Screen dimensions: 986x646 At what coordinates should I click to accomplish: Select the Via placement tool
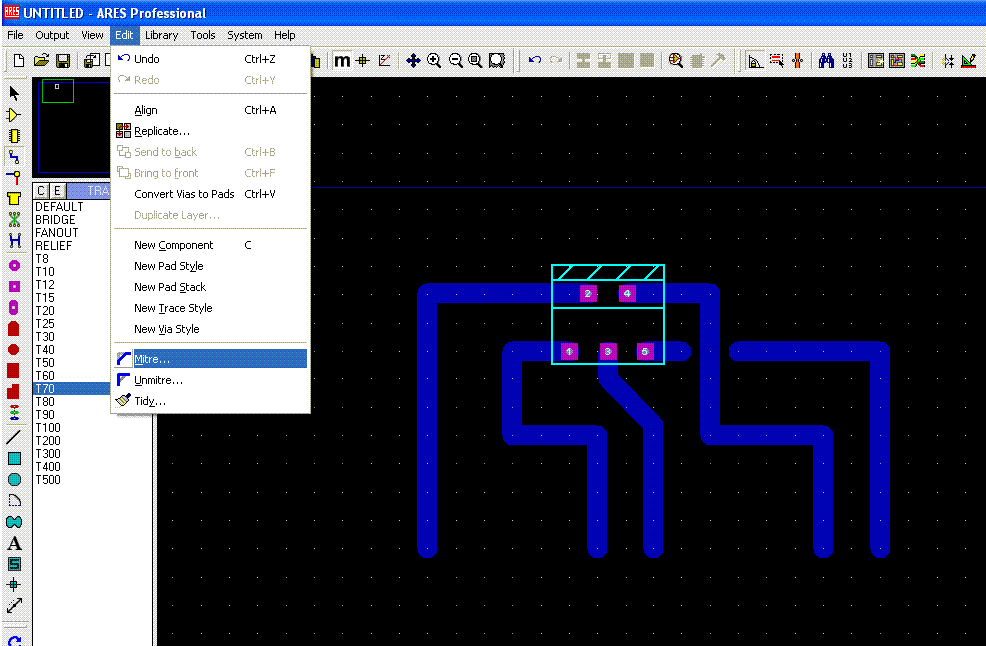click(14, 177)
